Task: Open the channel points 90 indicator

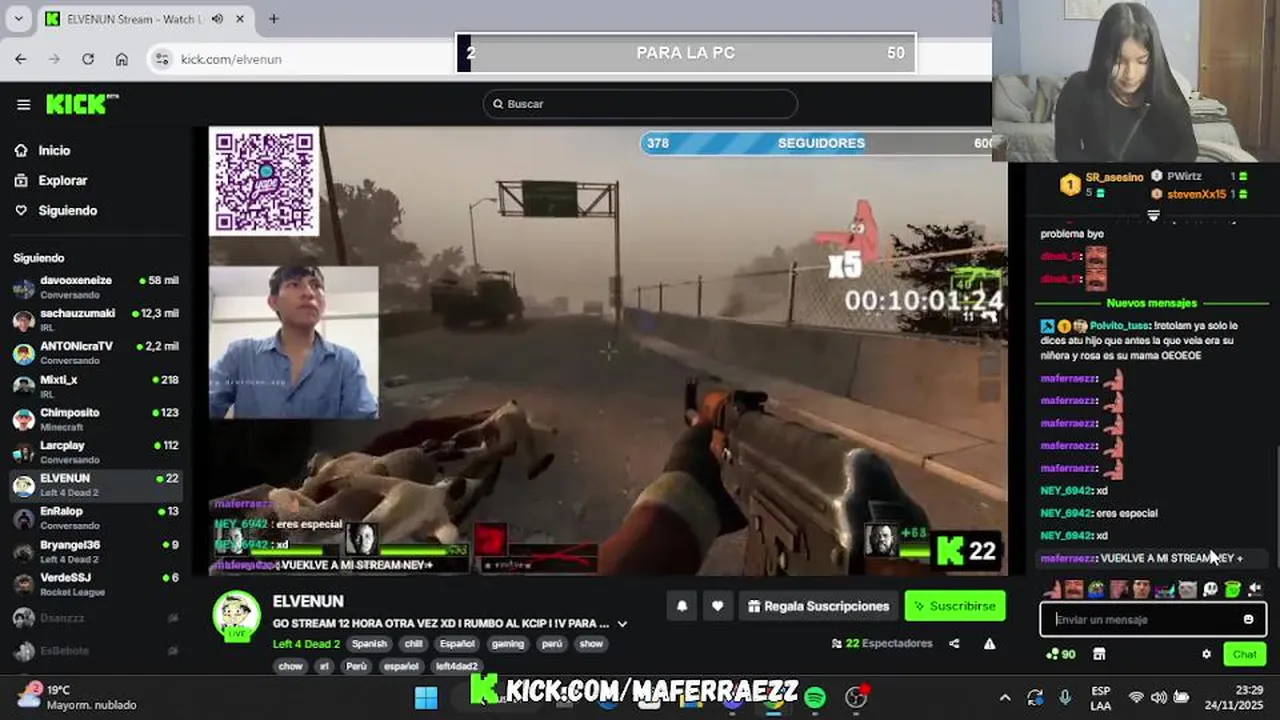Action: tap(1061, 654)
